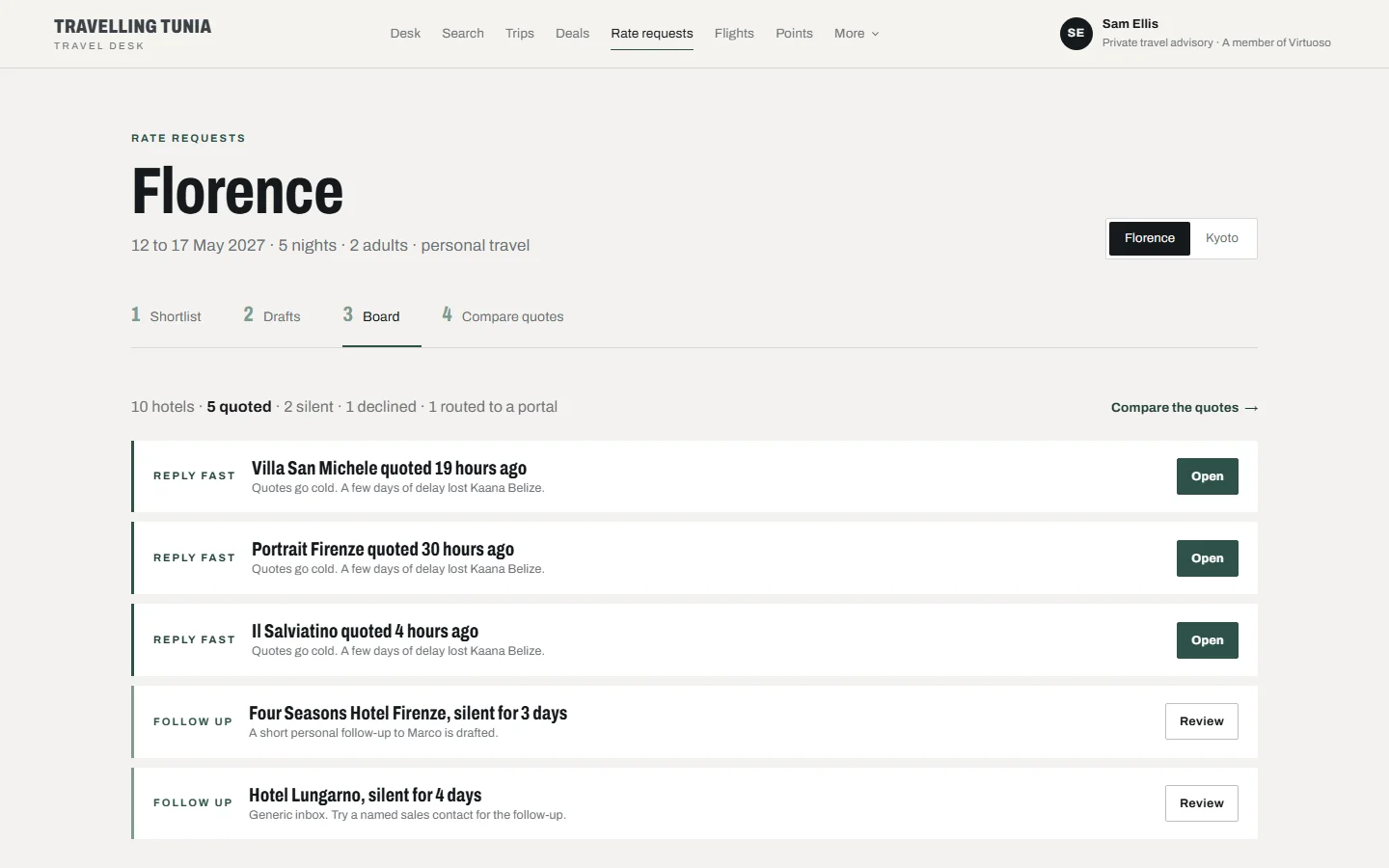Open the Travelling Tunia home logo
The width and height of the screenshot is (1389, 868).
[x=132, y=34]
